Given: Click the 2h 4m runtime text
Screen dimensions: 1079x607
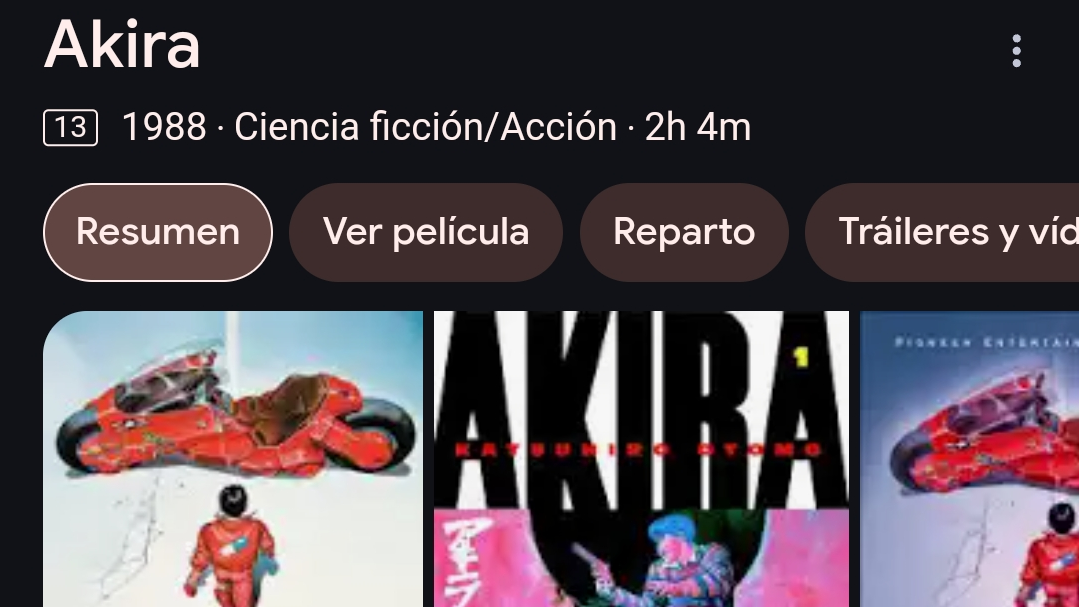Looking at the screenshot, I should [698, 127].
